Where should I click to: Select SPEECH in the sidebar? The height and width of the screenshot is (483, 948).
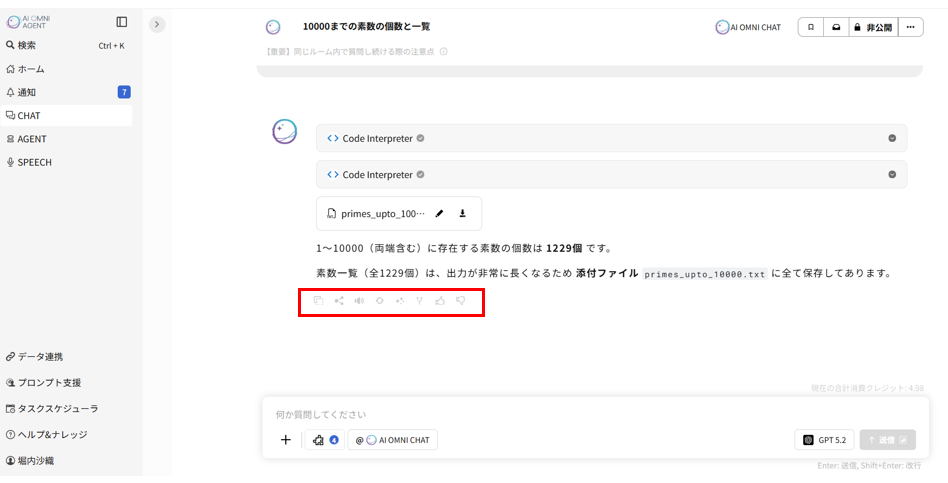[x=66, y=162]
